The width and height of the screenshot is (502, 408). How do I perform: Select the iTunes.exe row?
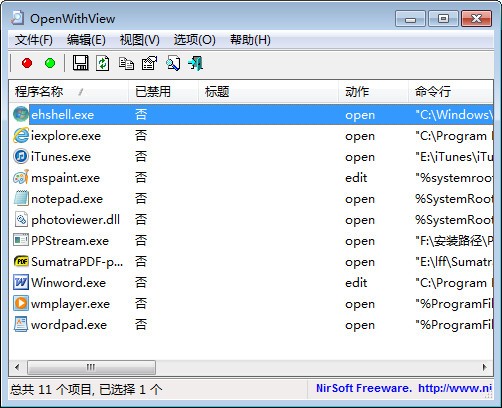pos(252,156)
